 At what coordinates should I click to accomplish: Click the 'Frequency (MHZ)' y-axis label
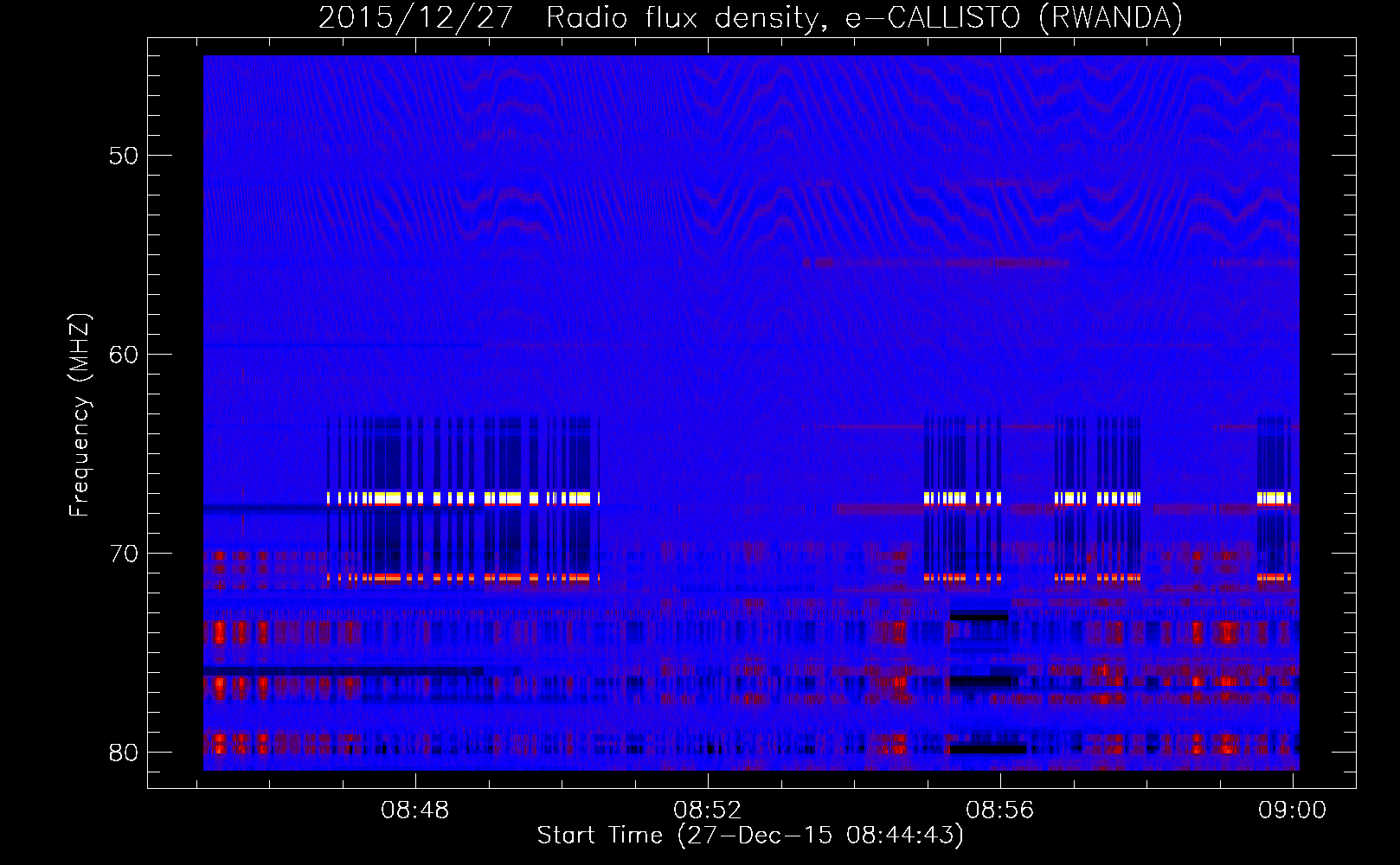pyautogui.click(x=80, y=415)
